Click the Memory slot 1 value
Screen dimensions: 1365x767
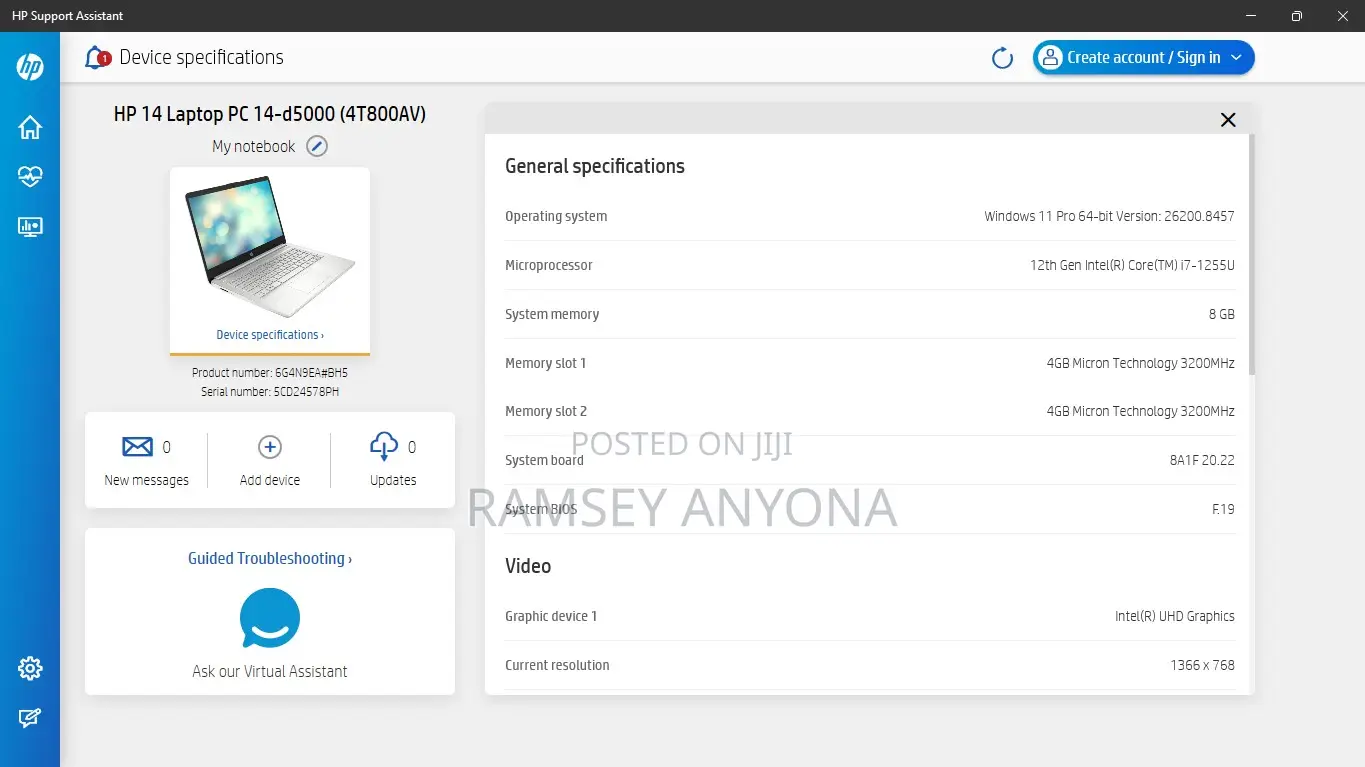pos(1141,363)
